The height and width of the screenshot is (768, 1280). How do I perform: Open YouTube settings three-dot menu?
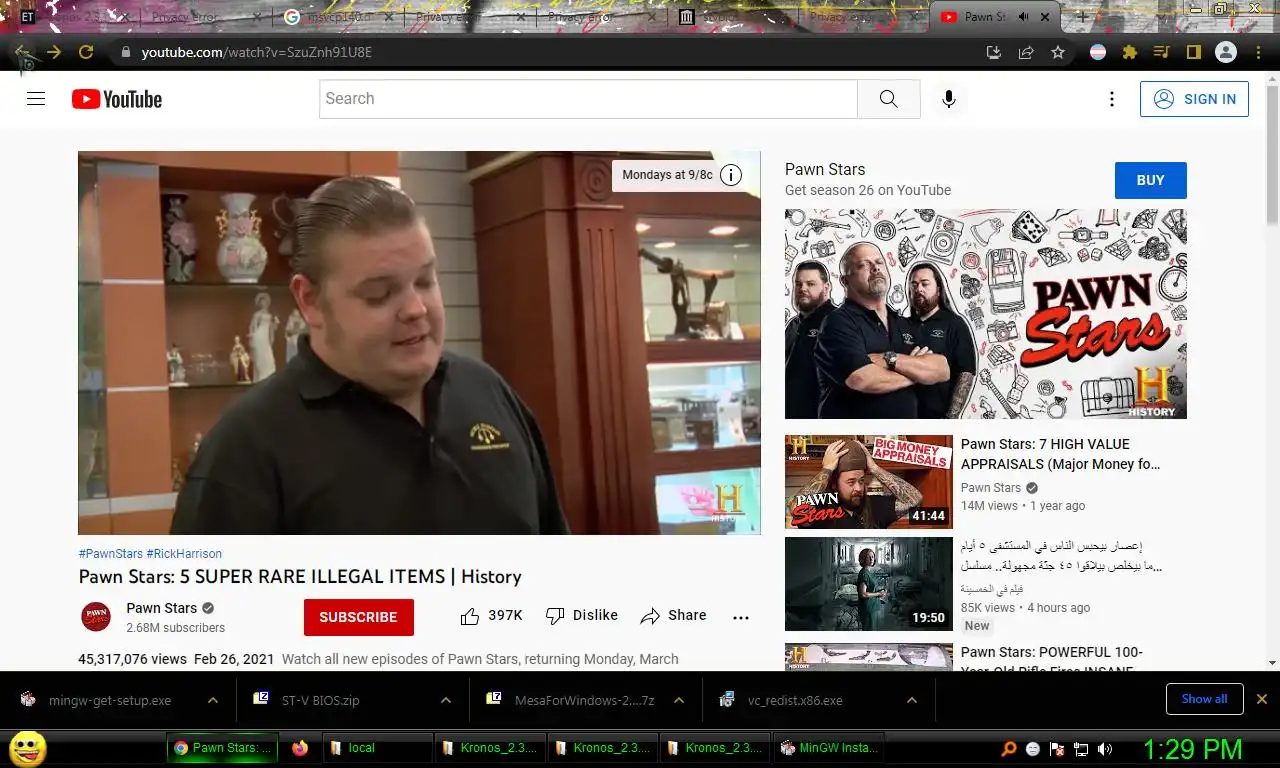point(1111,99)
